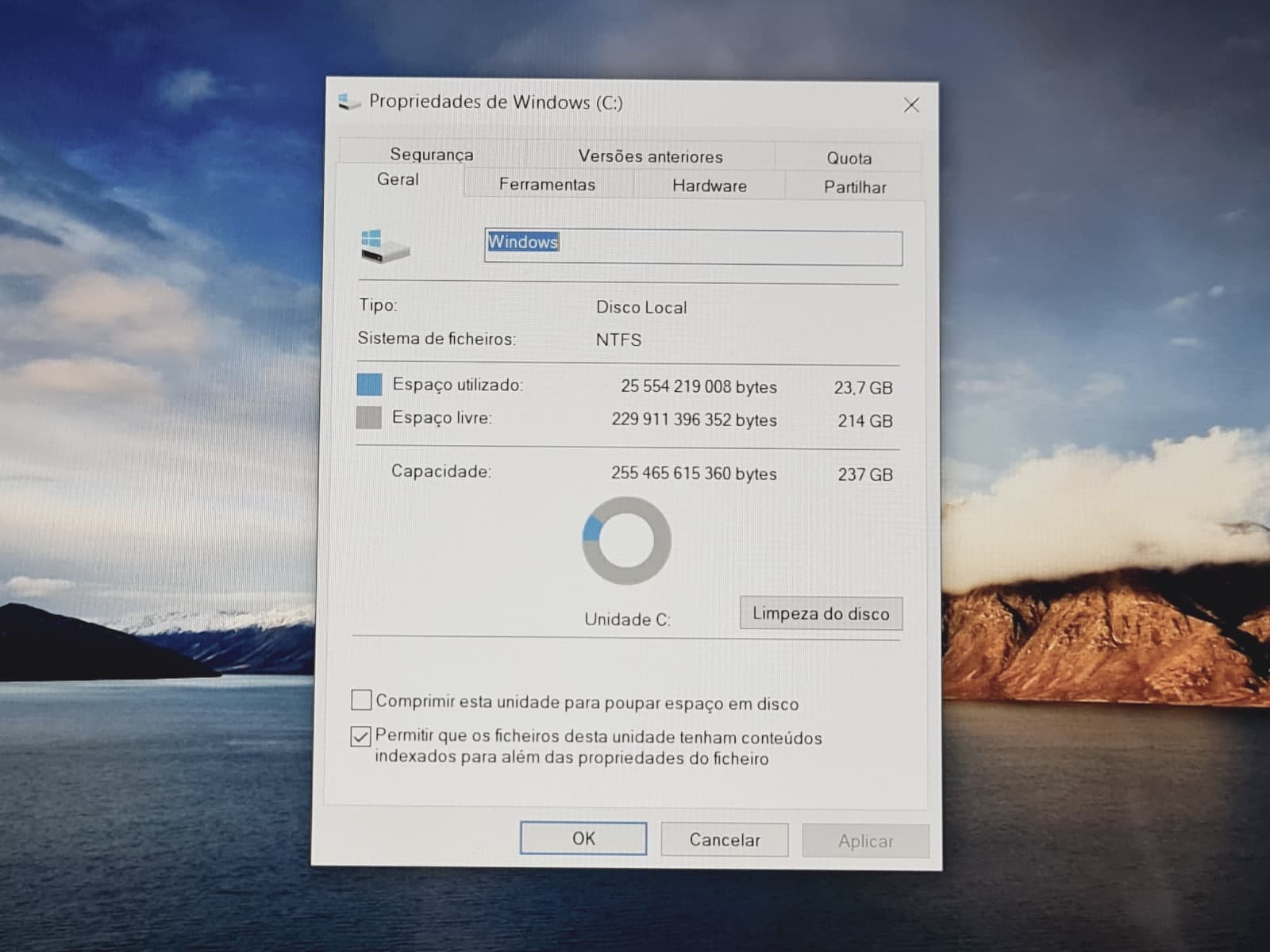
Task: Switch to the Partilhar tab
Action: [854, 187]
